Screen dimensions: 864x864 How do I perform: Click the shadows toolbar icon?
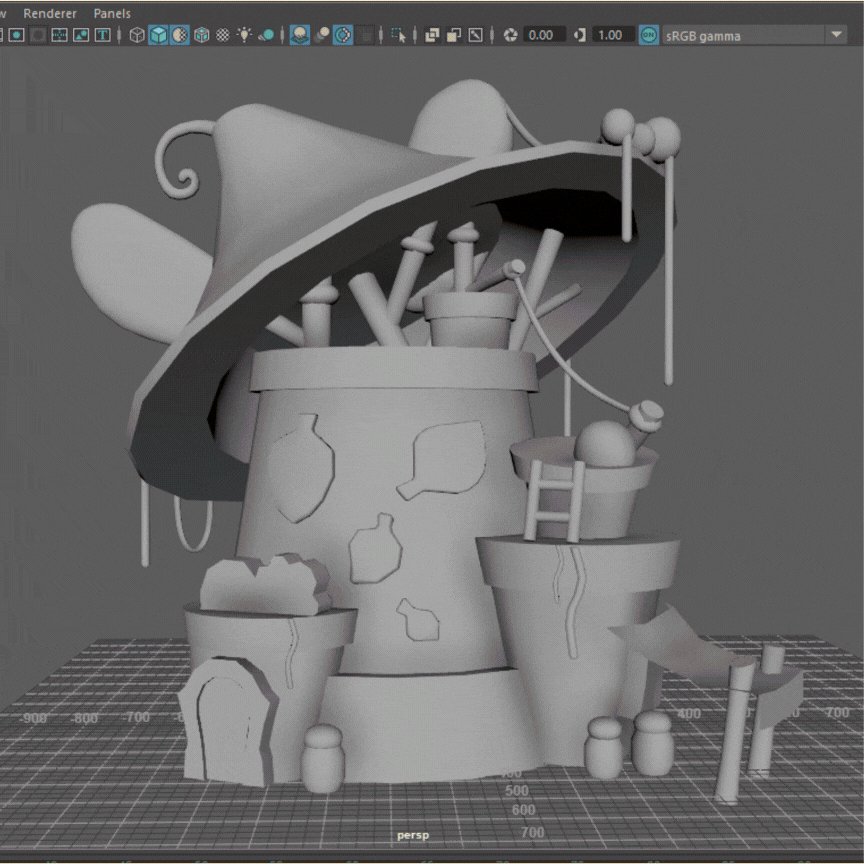[266, 35]
